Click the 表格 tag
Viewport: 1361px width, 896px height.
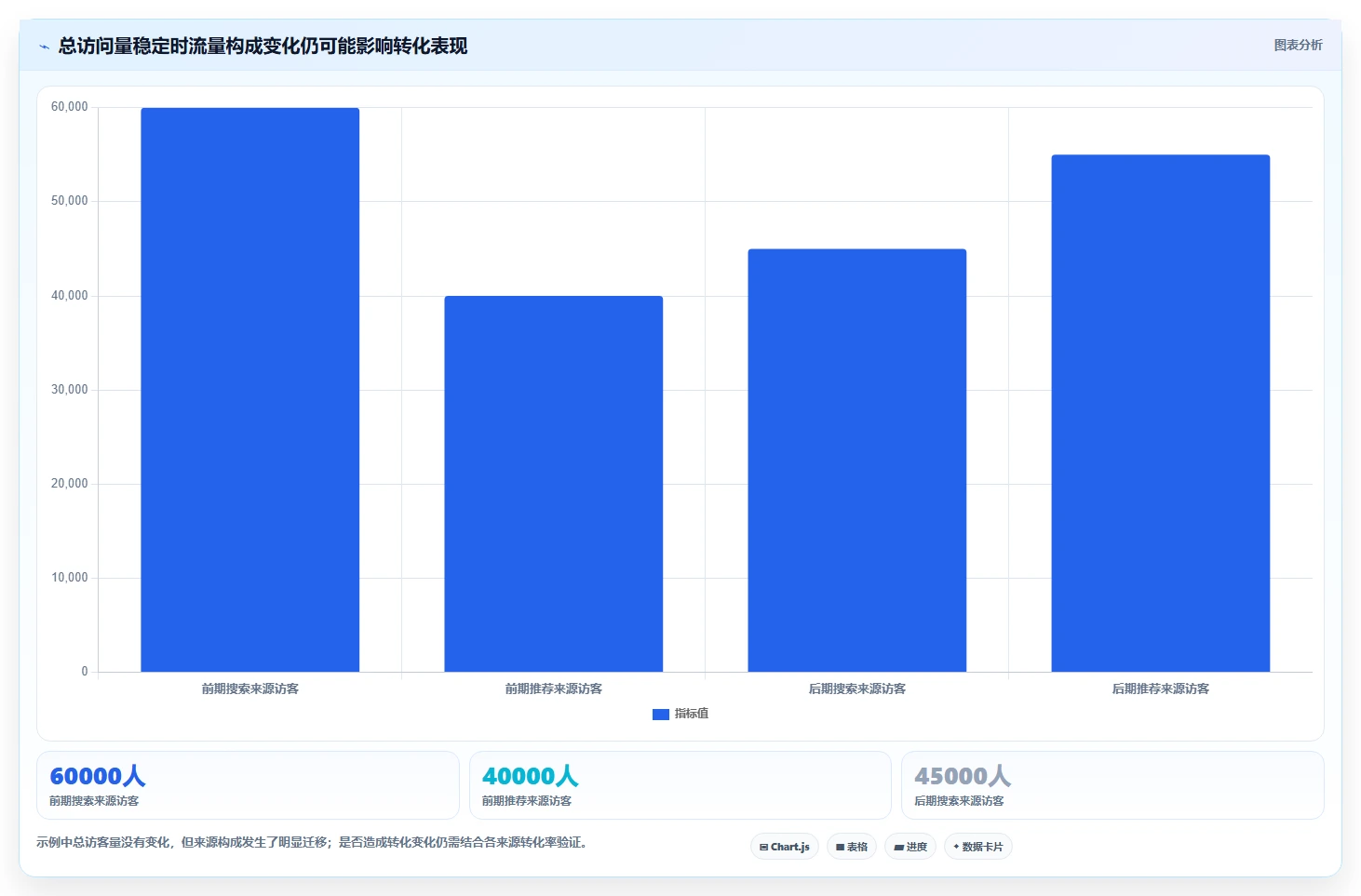[x=851, y=847]
